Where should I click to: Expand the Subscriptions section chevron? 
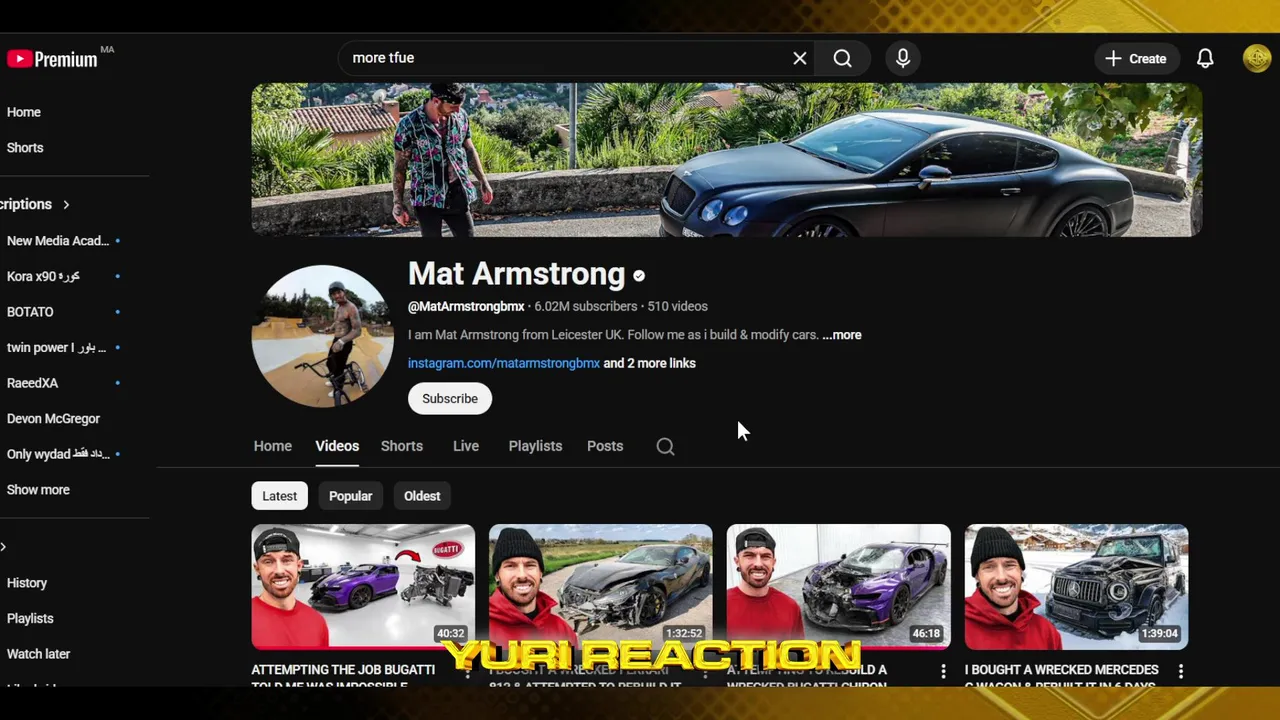(x=66, y=204)
